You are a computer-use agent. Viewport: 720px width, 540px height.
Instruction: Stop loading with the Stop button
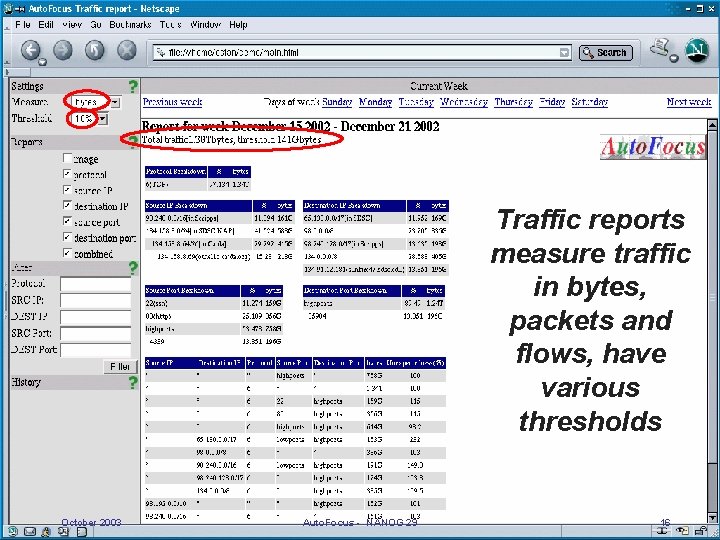tap(127, 50)
